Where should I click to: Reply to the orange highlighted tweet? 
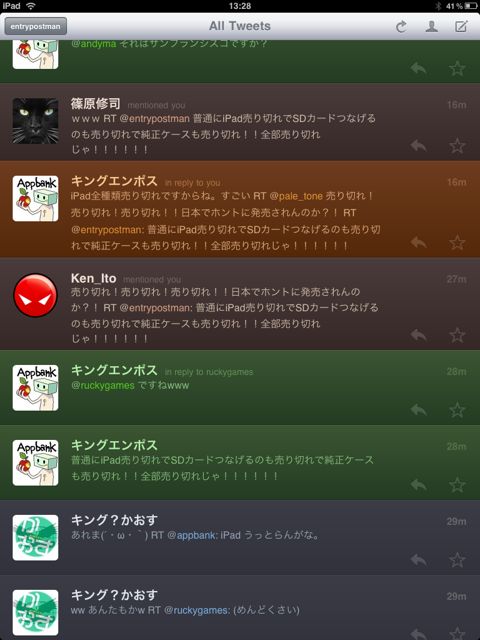[x=418, y=242]
